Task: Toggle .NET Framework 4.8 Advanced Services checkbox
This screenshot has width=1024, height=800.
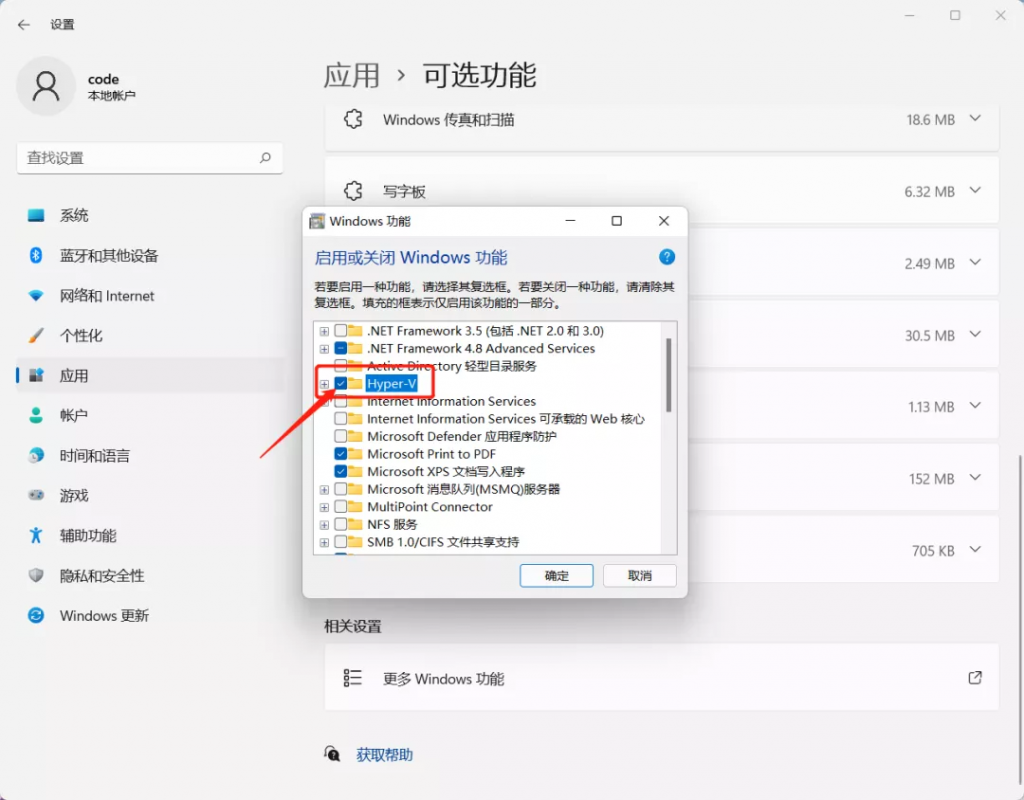Action: (341, 349)
